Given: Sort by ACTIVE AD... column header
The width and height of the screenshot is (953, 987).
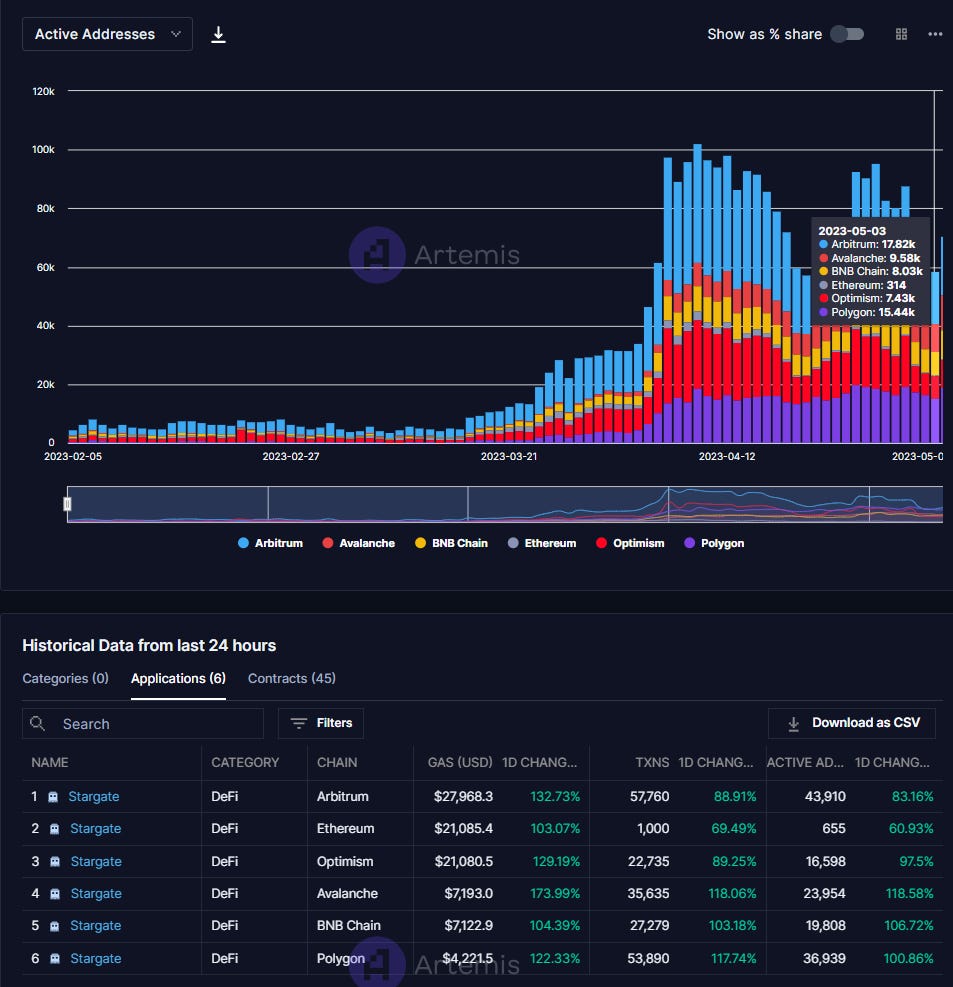Looking at the screenshot, I should (805, 762).
